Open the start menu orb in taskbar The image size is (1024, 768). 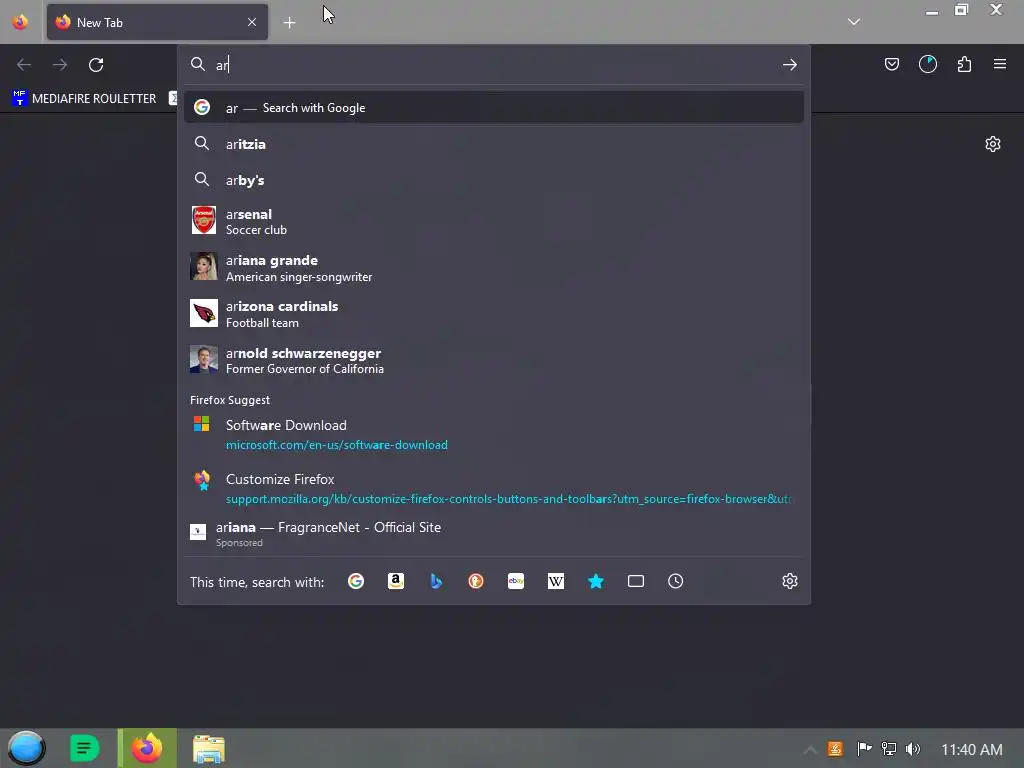click(26, 748)
